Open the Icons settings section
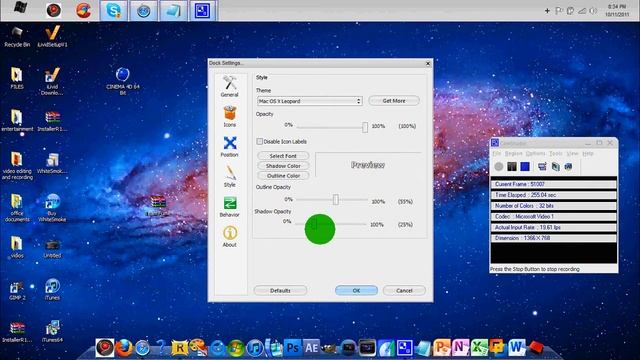The image size is (640, 360). point(229,117)
